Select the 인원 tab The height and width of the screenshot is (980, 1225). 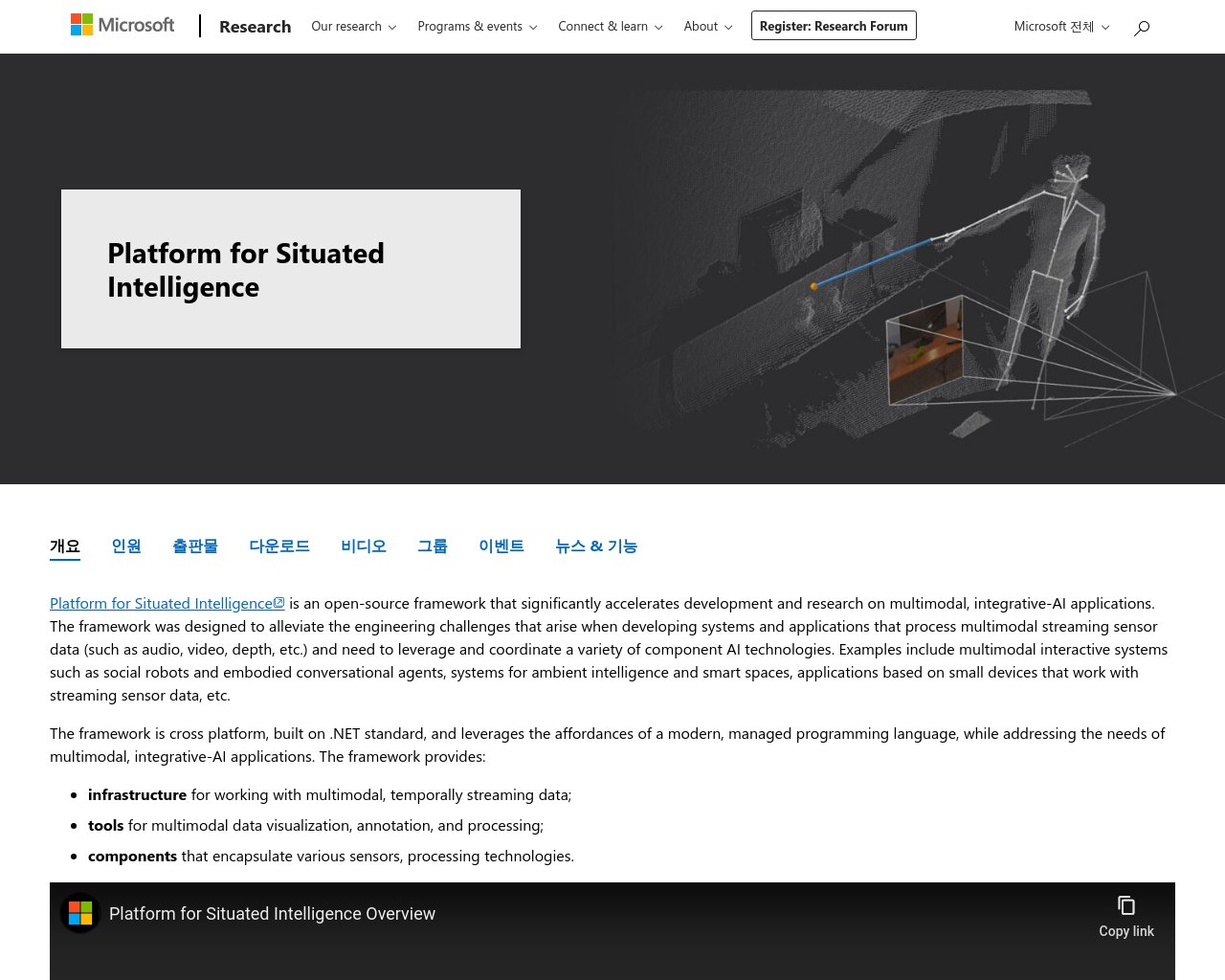pos(125,546)
